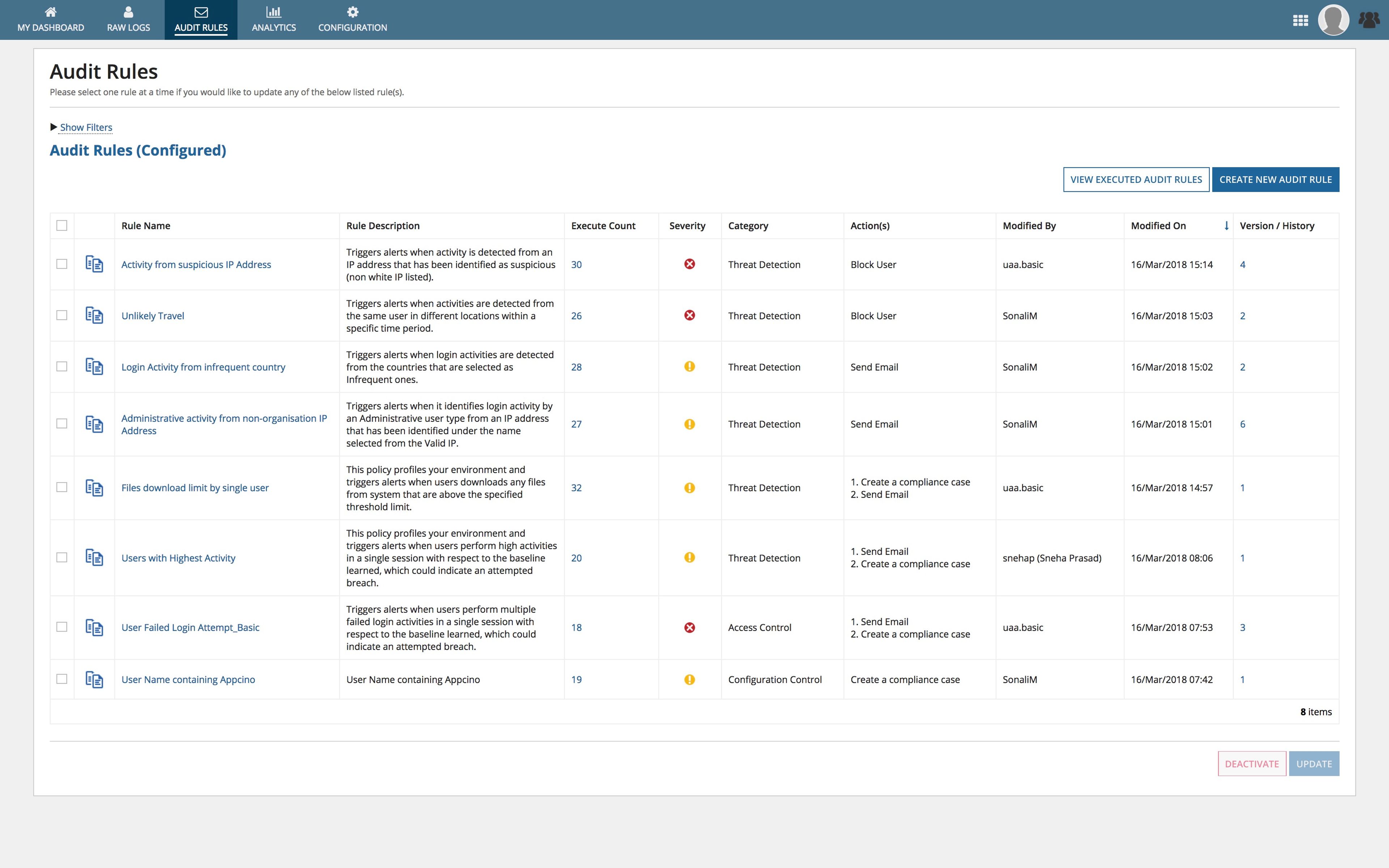
Task: Select the Audit Rules tab
Action: pyautogui.click(x=201, y=20)
